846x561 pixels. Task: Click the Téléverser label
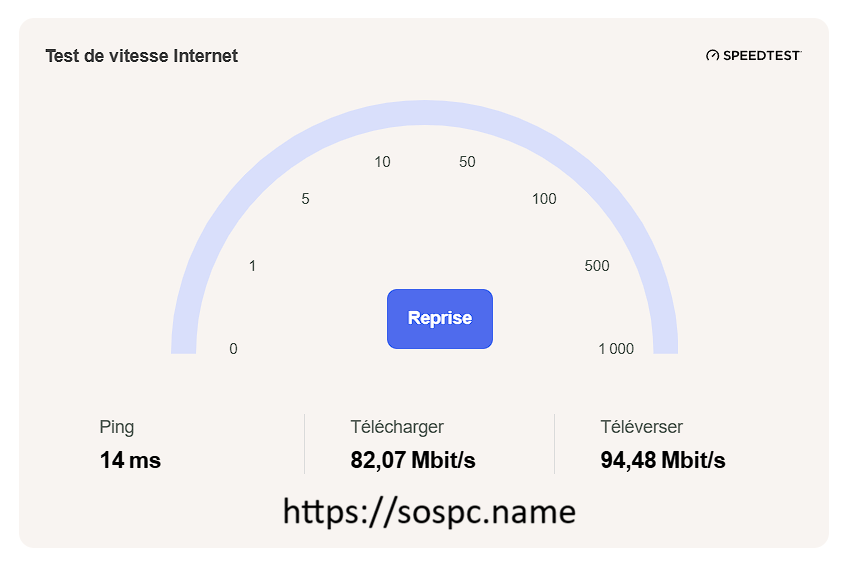[642, 427]
